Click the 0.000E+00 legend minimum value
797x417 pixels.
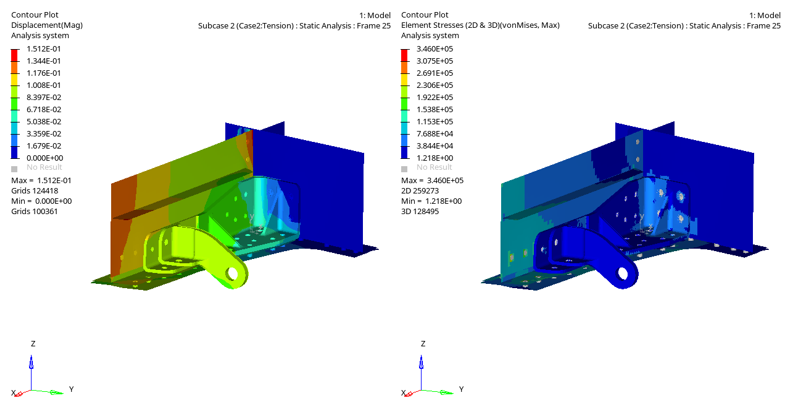(x=43, y=158)
